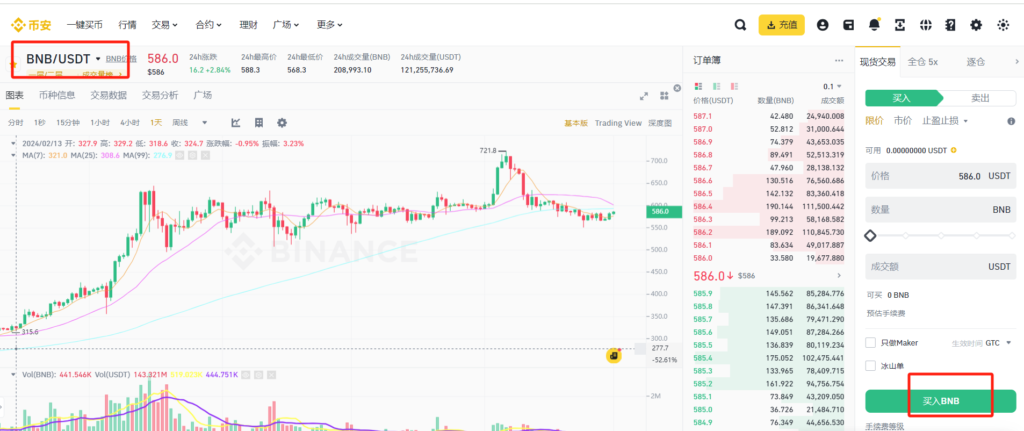Screen dimensions: 1024x431
Task: Open the globe language selector
Action: [x=925, y=25]
